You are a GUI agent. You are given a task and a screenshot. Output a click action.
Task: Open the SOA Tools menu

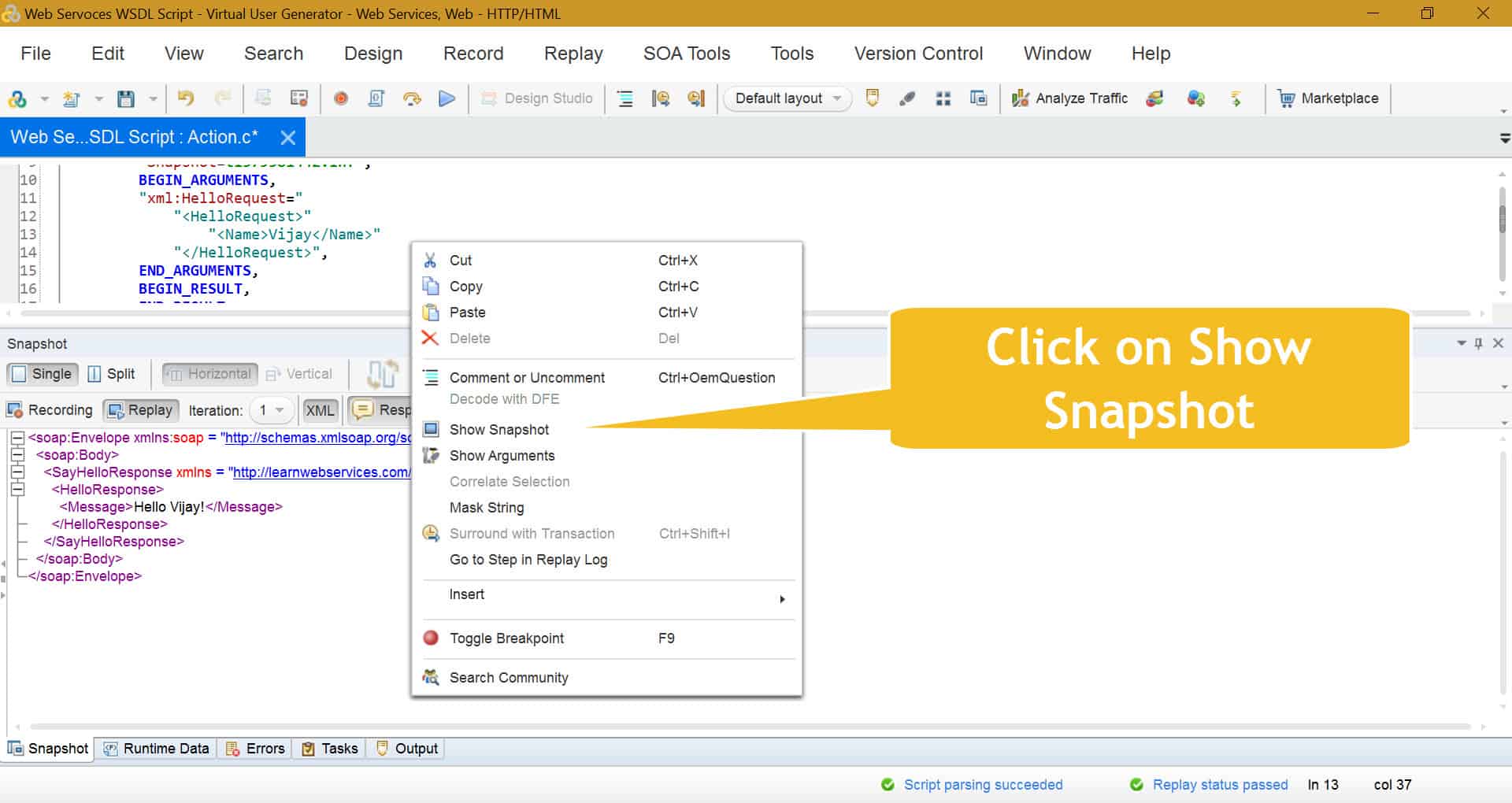pos(687,54)
